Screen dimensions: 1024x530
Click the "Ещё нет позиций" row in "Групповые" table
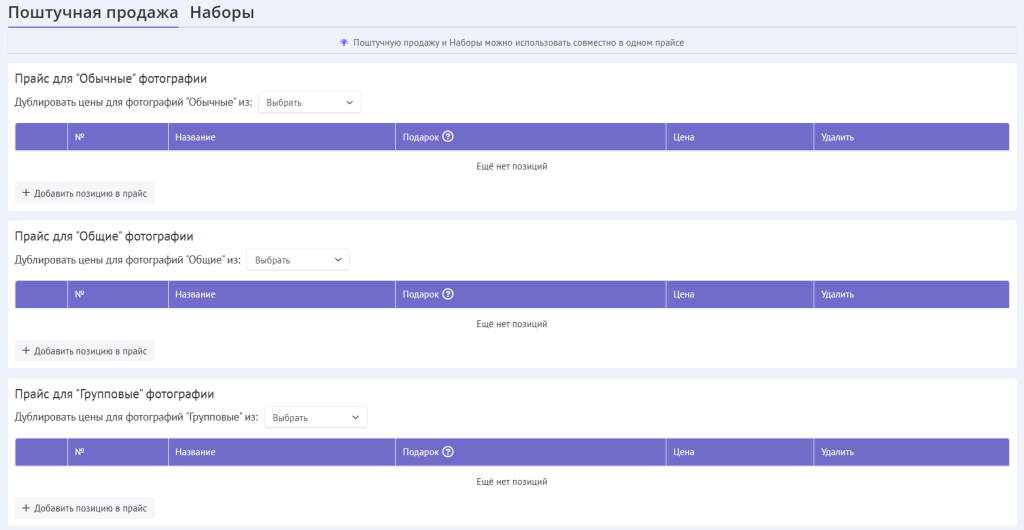tap(512, 481)
